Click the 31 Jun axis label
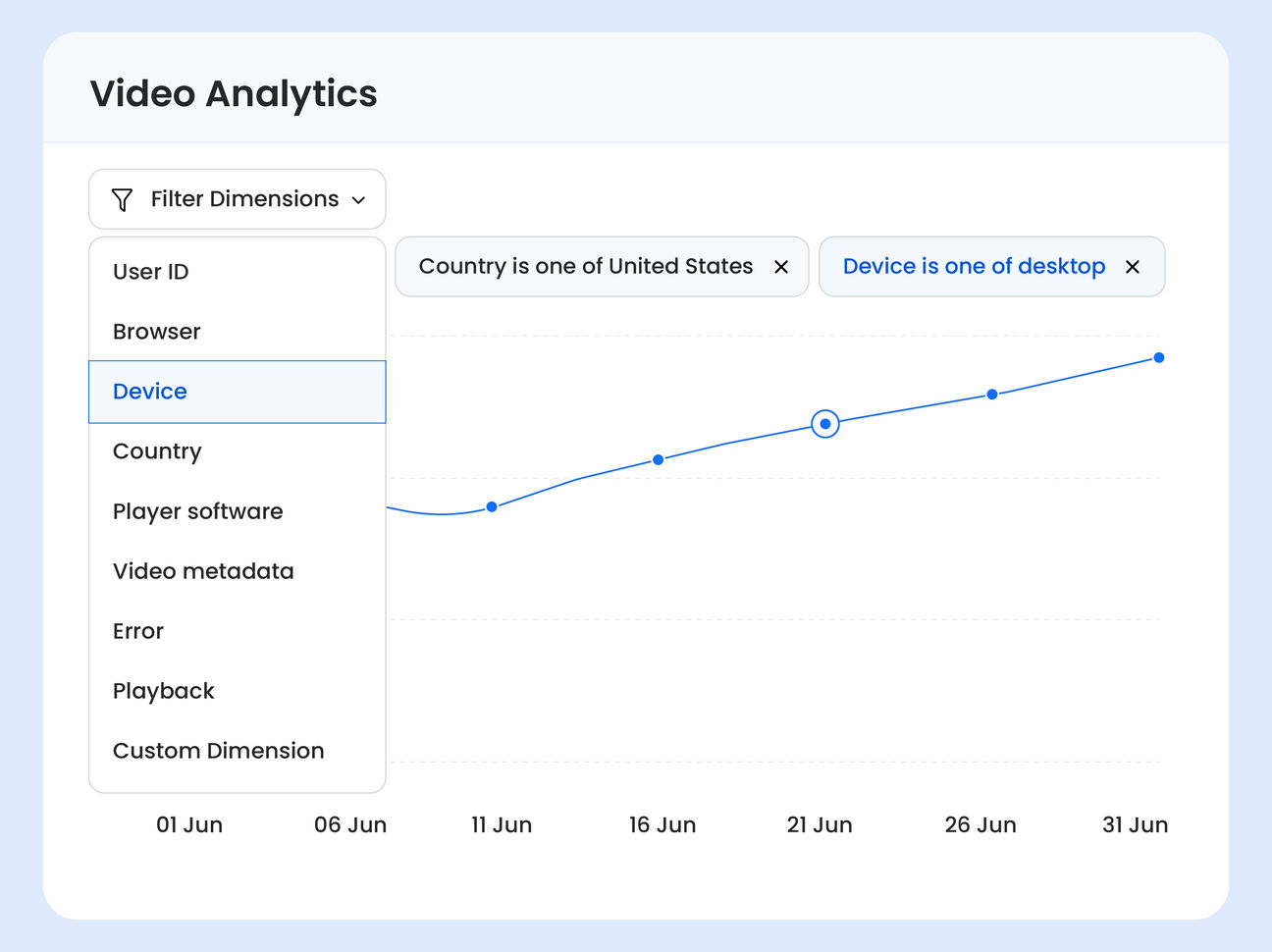 pos(1136,825)
